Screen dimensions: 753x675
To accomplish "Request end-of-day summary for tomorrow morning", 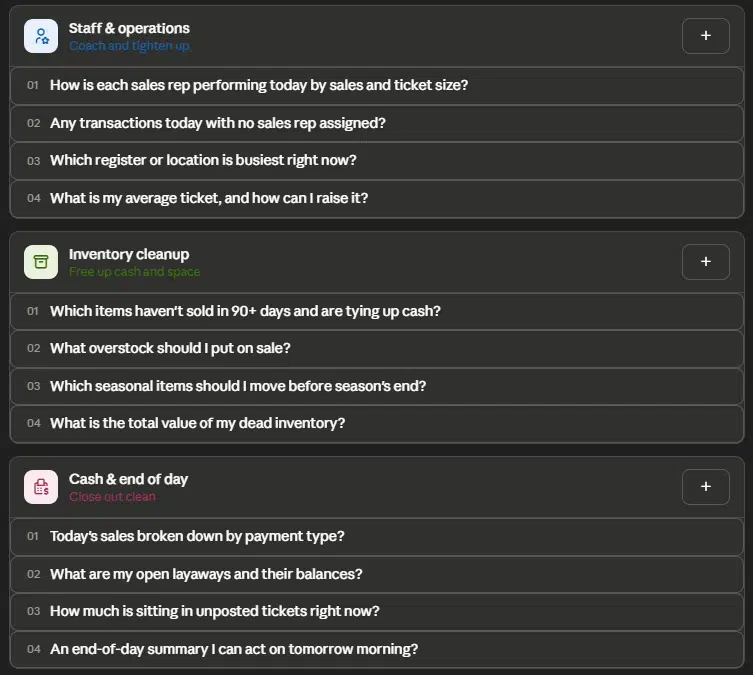I will click(377, 649).
